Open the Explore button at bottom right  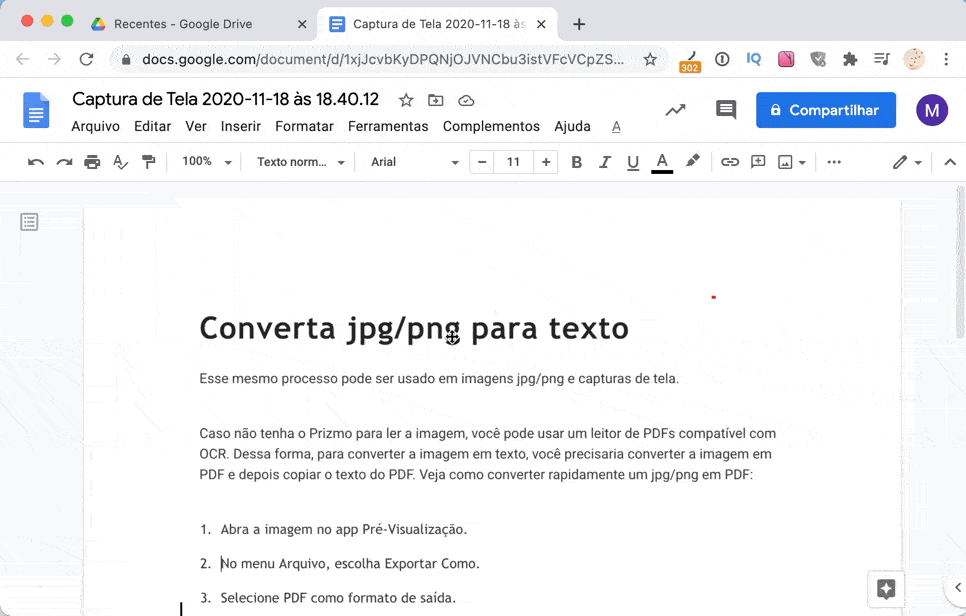[886, 589]
